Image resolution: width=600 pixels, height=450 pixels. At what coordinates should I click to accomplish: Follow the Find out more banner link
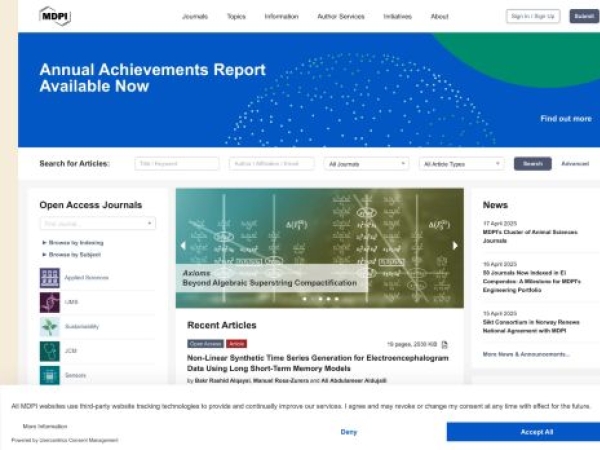point(566,119)
